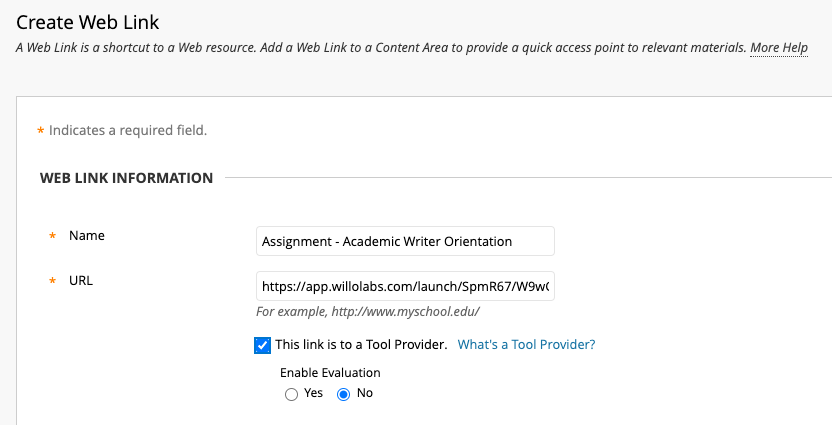Click the Name input field
The width and height of the screenshot is (832, 425).
tap(405, 241)
